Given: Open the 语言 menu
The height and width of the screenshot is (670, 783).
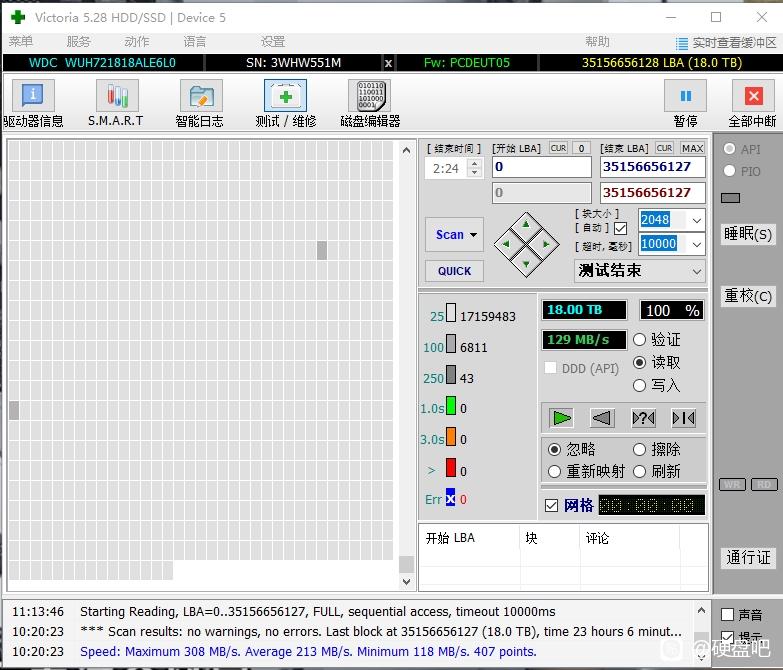Looking at the screenshot, I should coord(195,41).
